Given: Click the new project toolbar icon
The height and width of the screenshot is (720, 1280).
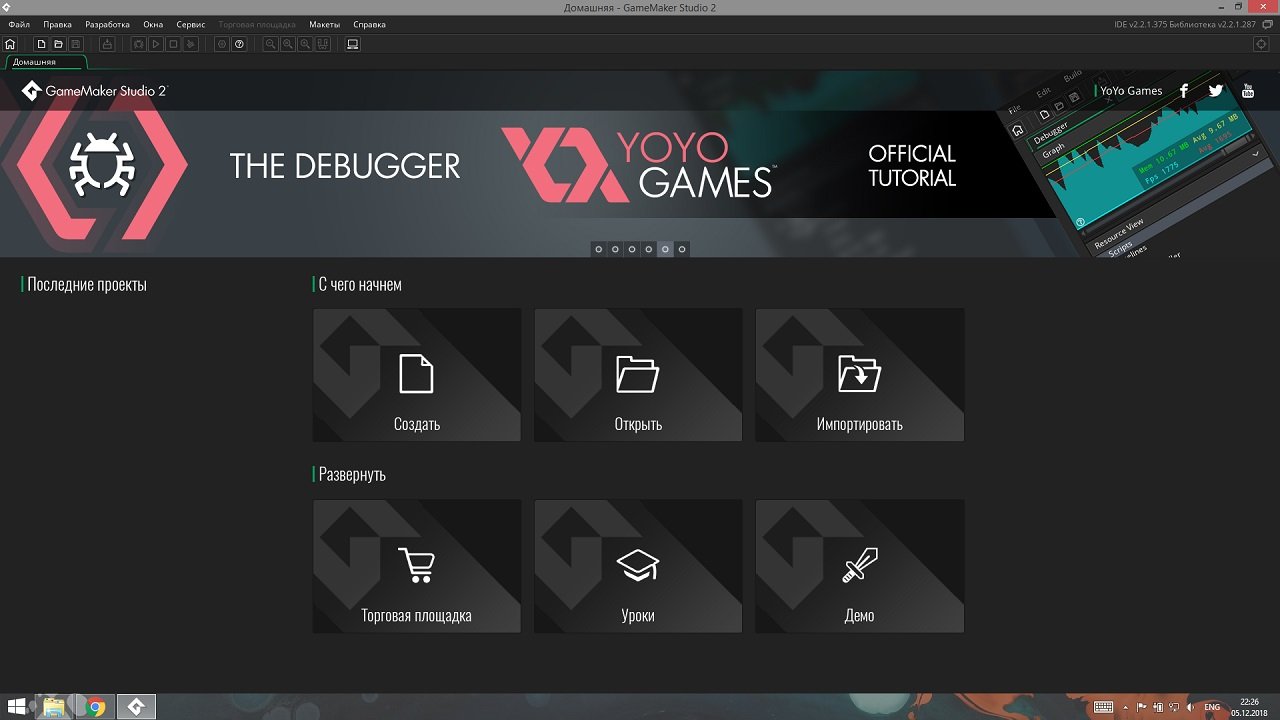Looking at the screenshot, I should 41,44.
